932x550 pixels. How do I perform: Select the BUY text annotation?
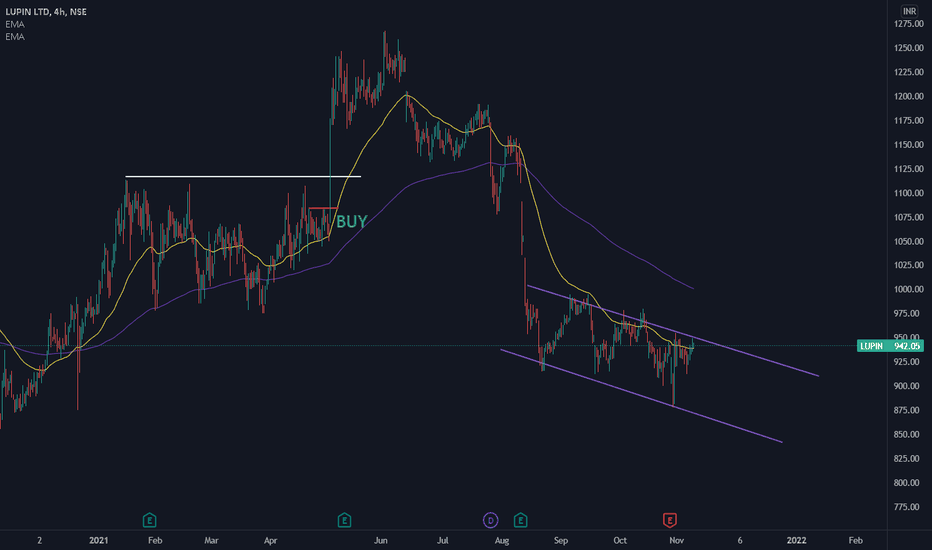click(351, 222)
